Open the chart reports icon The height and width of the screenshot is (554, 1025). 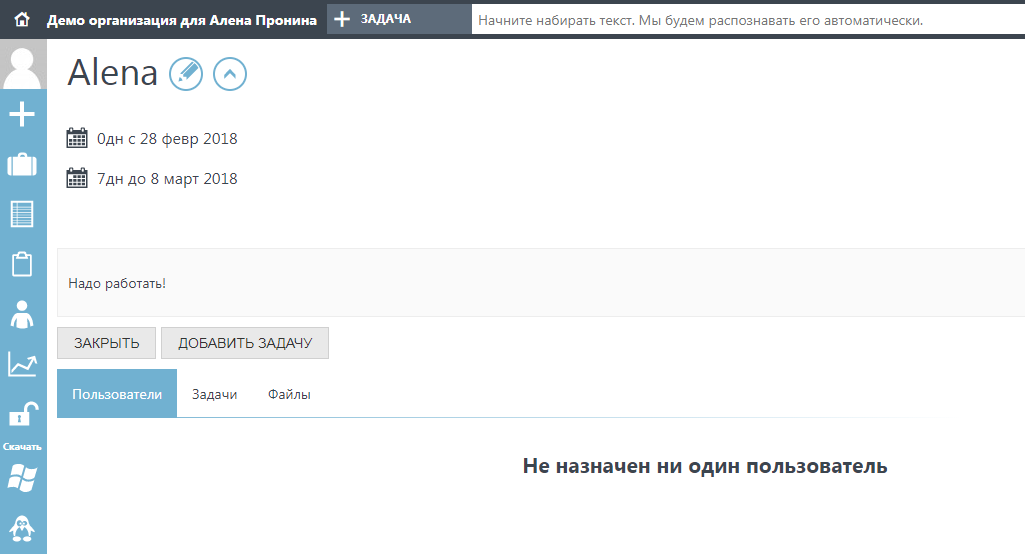pos(22,364)
